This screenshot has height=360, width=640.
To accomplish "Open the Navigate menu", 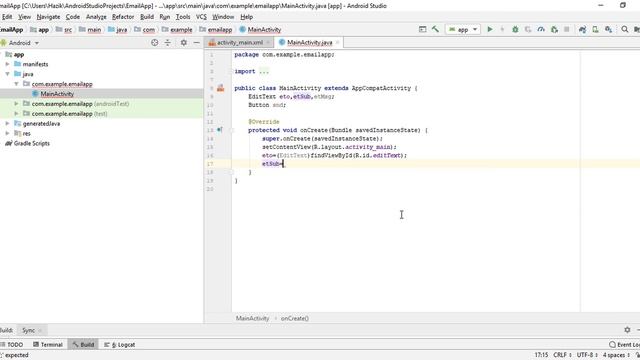I will [48, 17].
